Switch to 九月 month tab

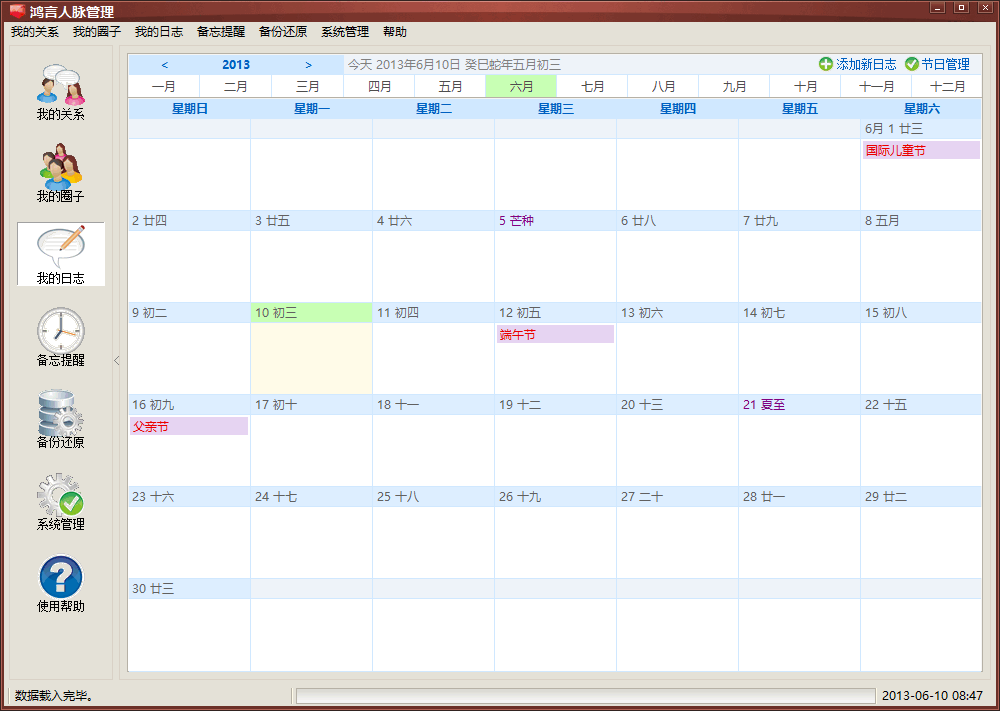(x=734, y=86)
